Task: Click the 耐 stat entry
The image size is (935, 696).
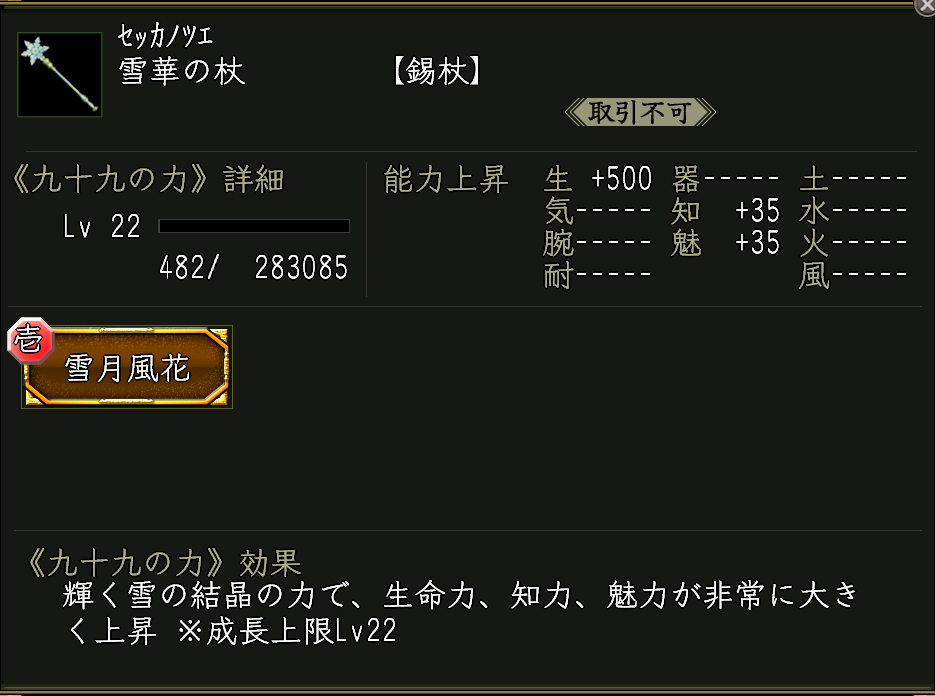Action: point(598,275)
